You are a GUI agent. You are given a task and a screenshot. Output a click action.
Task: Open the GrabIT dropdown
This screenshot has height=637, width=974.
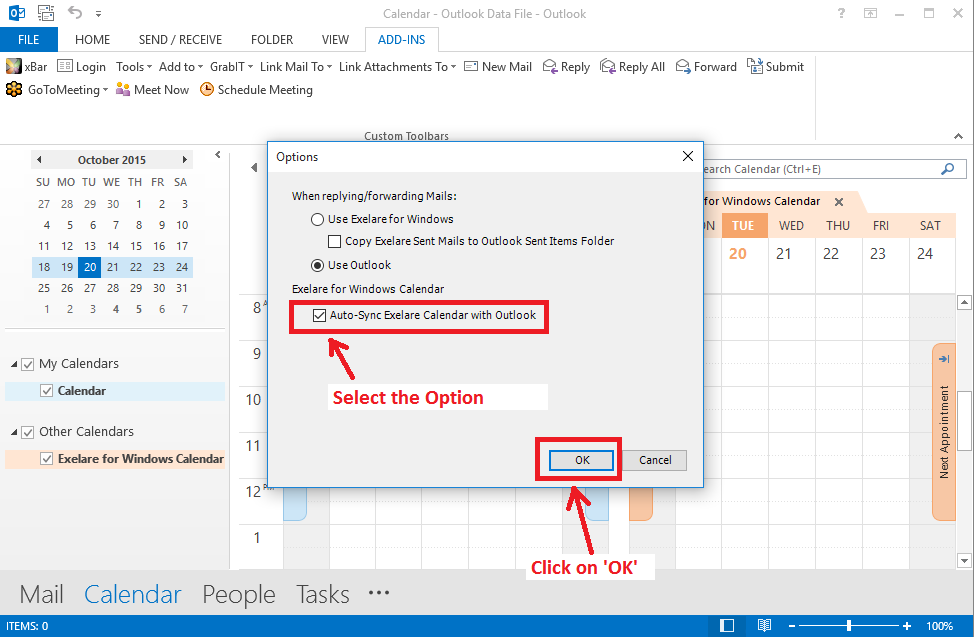231,66
